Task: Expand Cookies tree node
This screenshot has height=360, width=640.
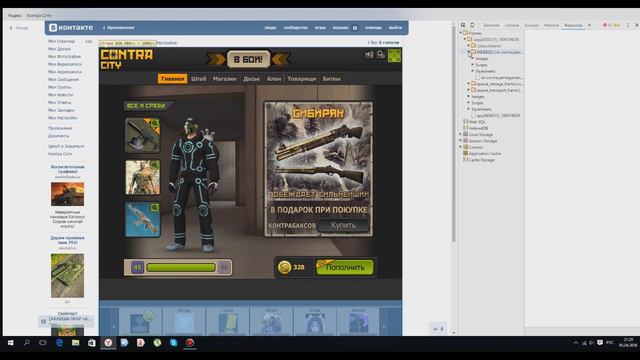Action: click(x=461, y=147)
